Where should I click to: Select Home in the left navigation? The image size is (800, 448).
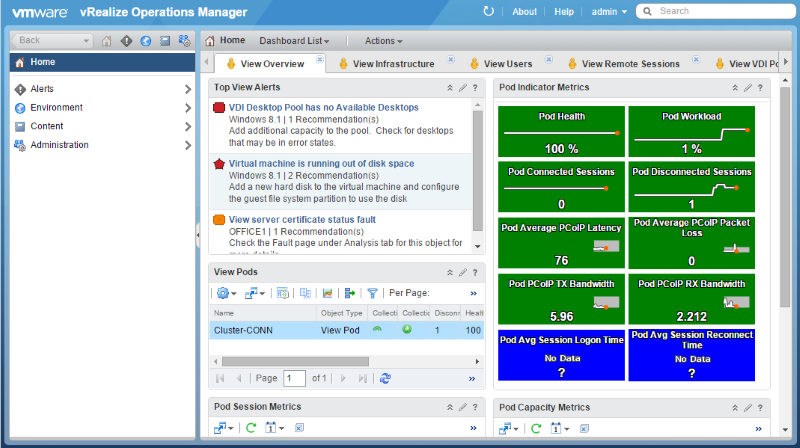click(x=102, y=62)
